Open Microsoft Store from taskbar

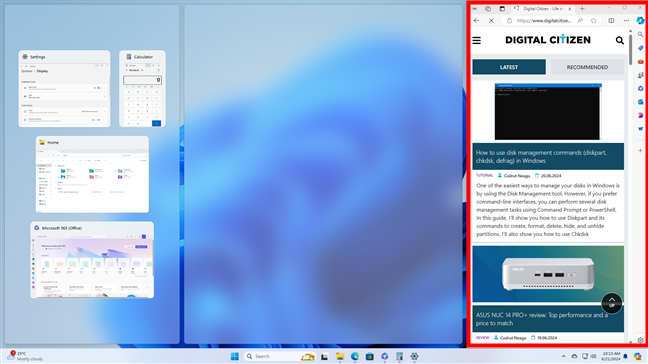pos(369,356)
